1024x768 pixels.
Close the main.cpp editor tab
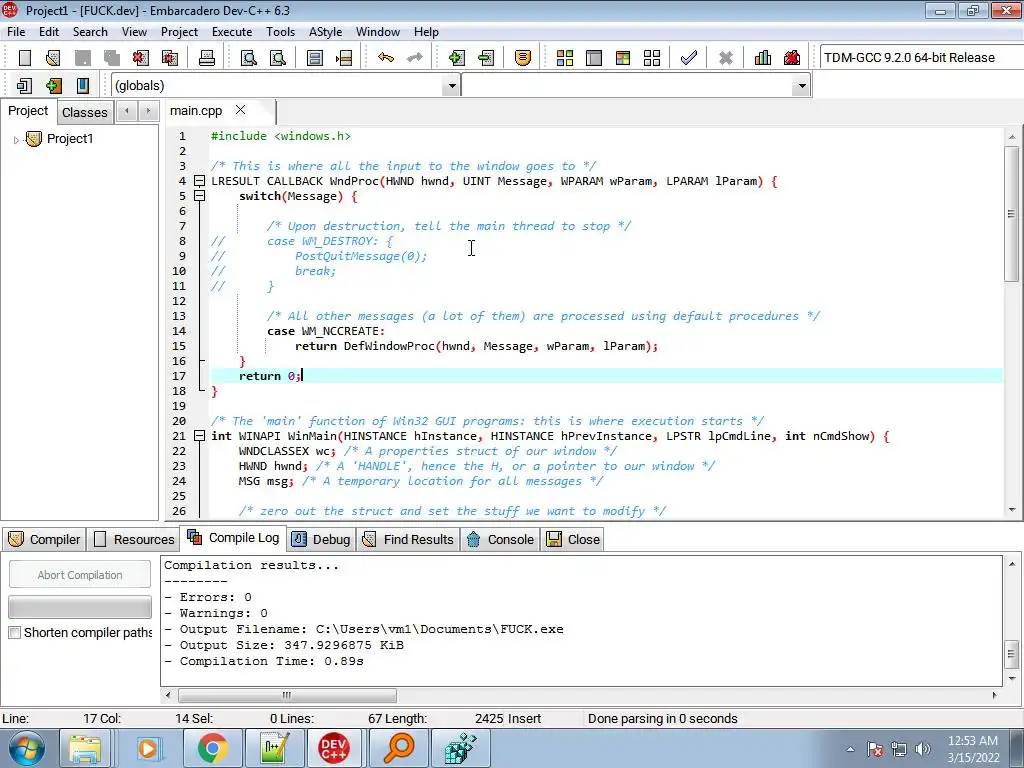(x=240, y=110)
